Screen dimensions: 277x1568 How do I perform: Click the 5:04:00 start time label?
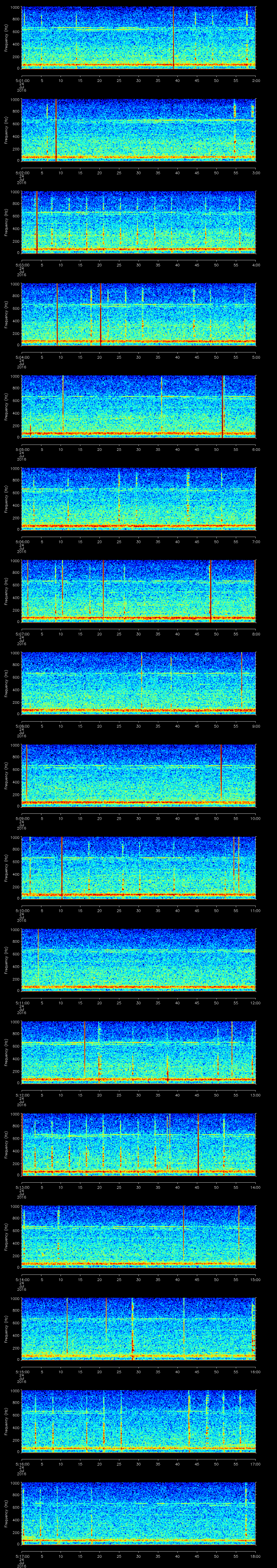pyautogui.click(x=22, y=357)
